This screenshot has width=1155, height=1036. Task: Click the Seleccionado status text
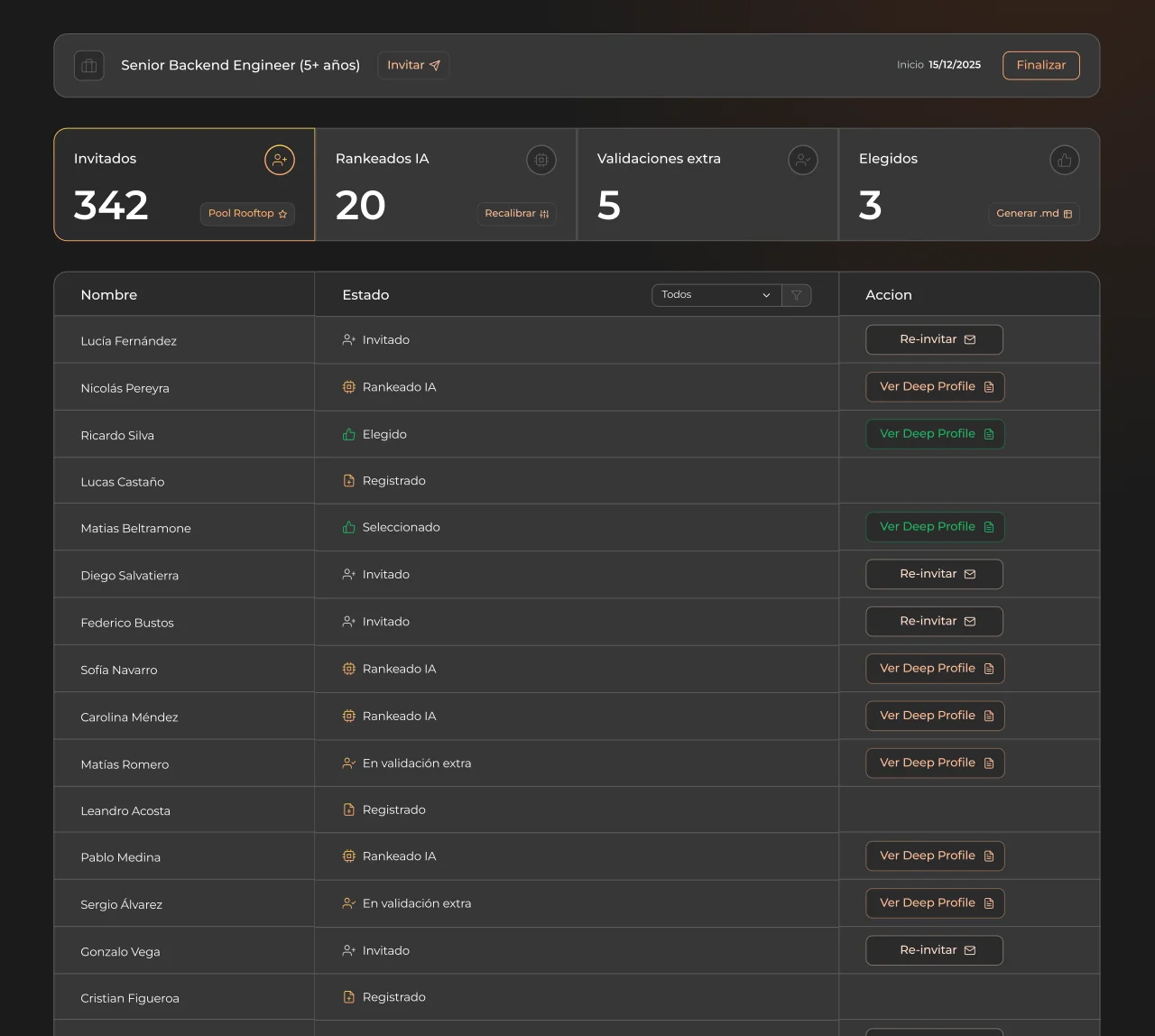(402, 527)
